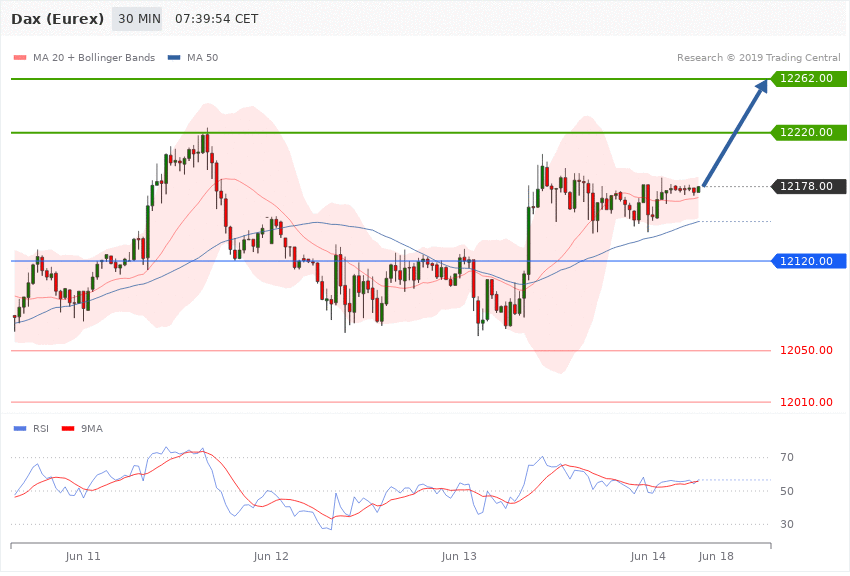Click the Jun 13 date label
The width and height of the screenshot is (850, 576).
[459, 556]
